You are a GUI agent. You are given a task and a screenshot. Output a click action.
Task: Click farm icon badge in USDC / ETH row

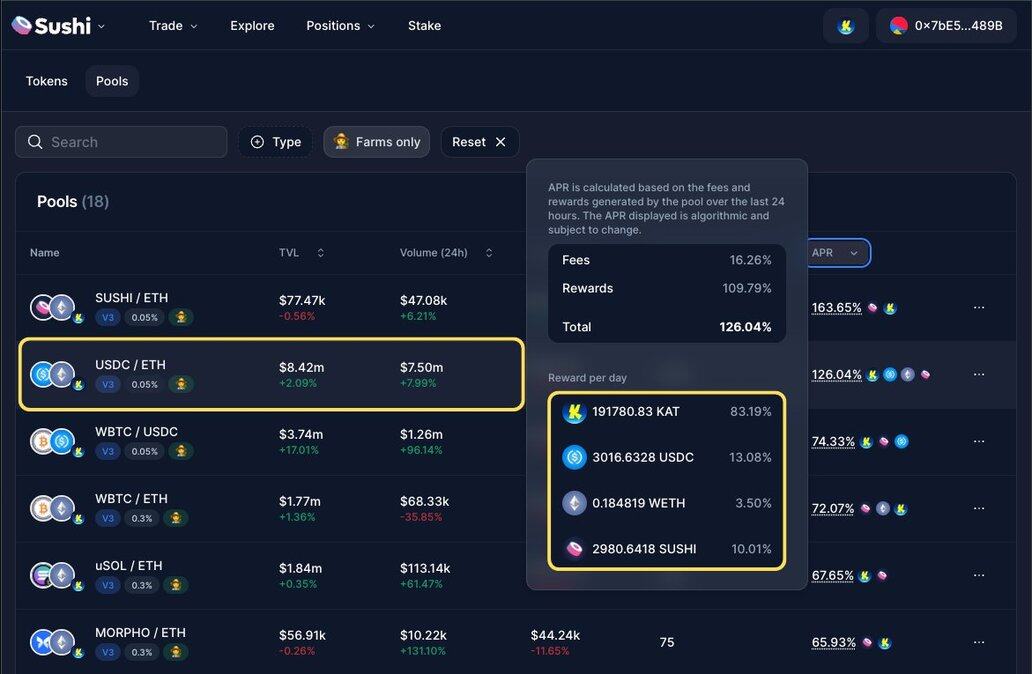tap(181, 384)
